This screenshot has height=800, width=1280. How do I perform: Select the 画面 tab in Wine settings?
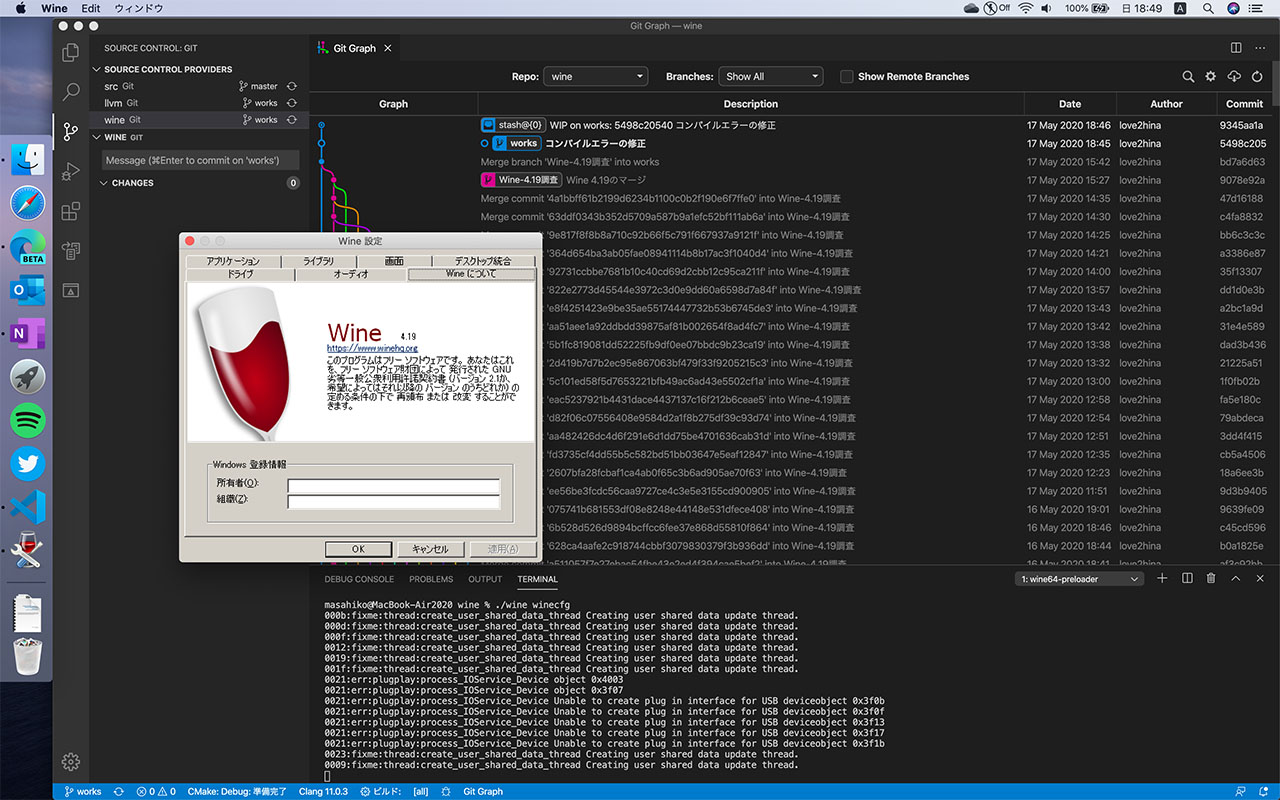pos(395,261)
